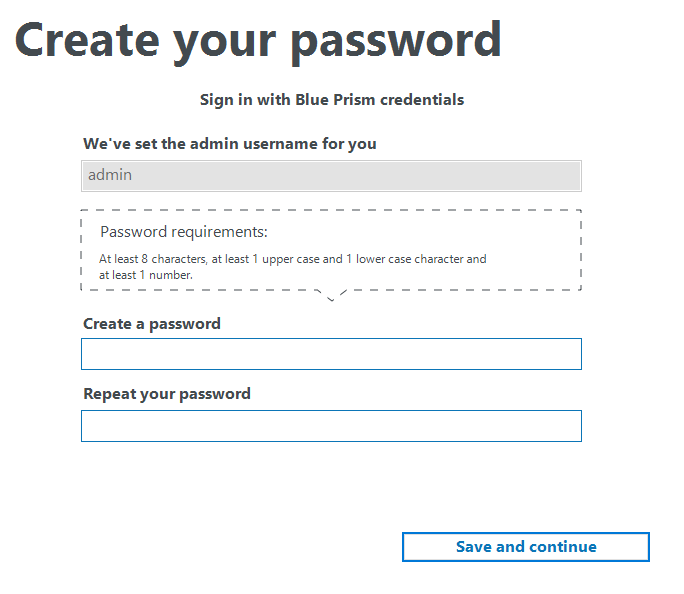Click the "Create a password" field label
The image size is (684, 594).
pos(152,324)
